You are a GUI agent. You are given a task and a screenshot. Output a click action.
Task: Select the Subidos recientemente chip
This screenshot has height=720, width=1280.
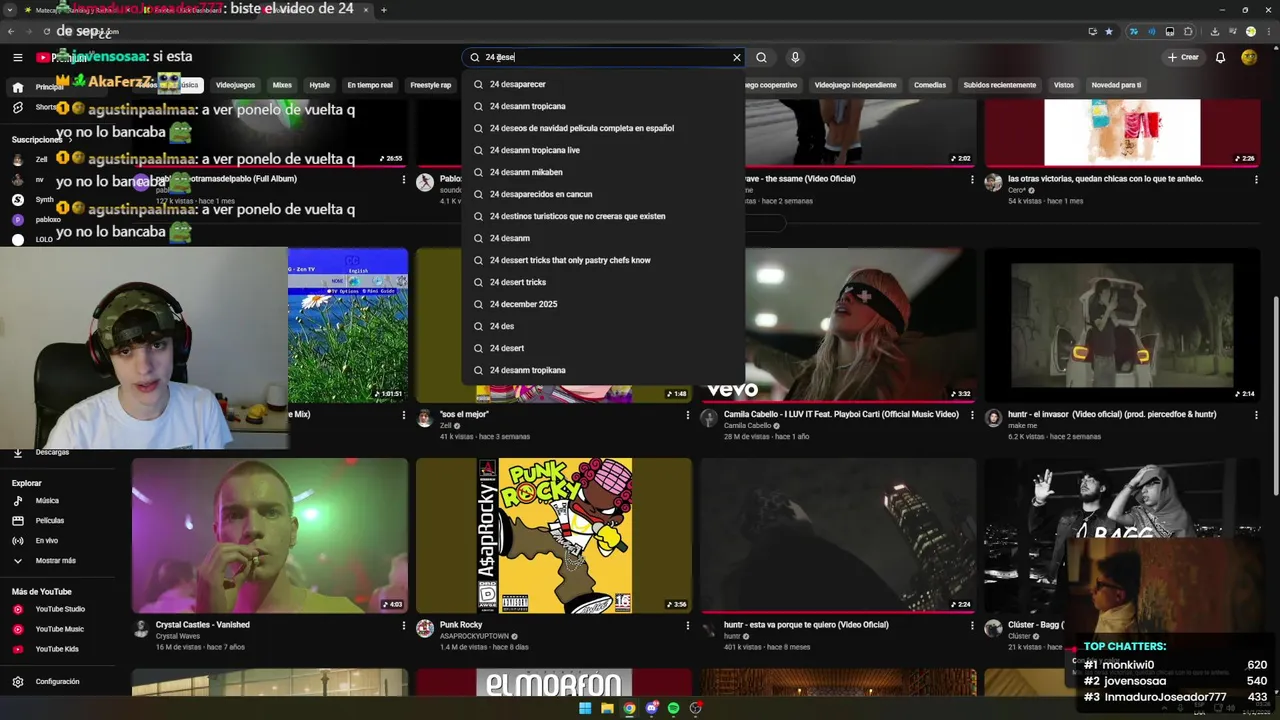1000,85
